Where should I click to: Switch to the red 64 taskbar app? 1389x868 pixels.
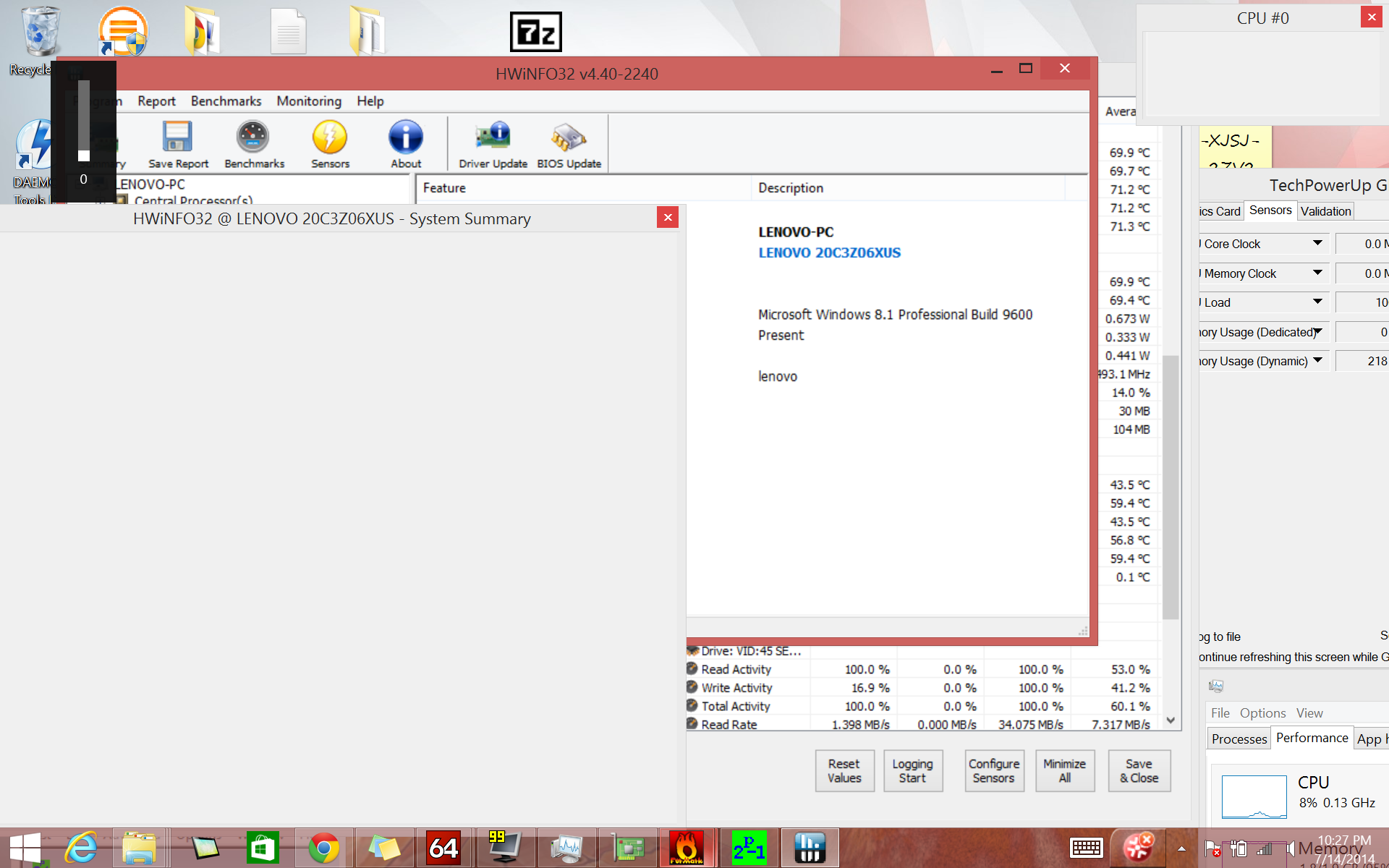click(443, 848)
